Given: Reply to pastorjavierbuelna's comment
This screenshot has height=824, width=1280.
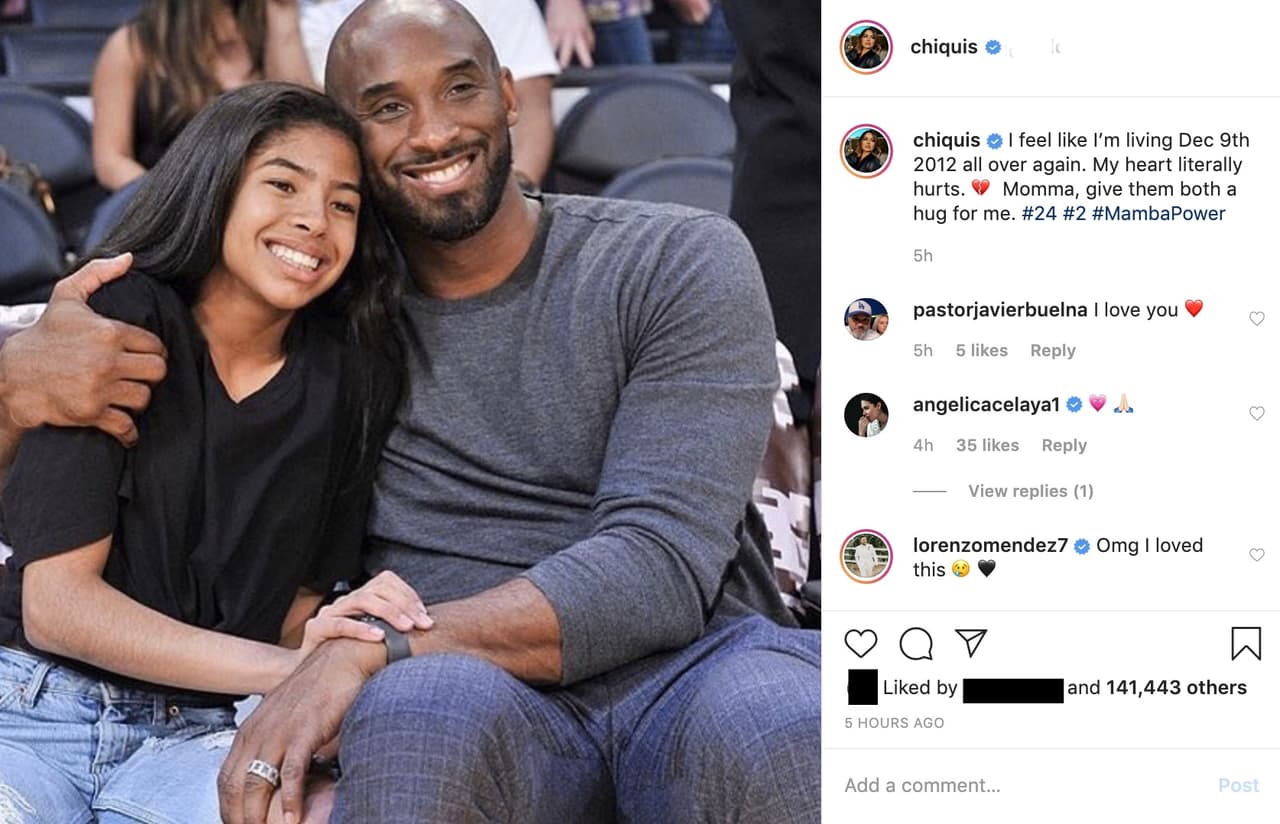Looking at the screenshot, I should click(x=1053, y=350).
